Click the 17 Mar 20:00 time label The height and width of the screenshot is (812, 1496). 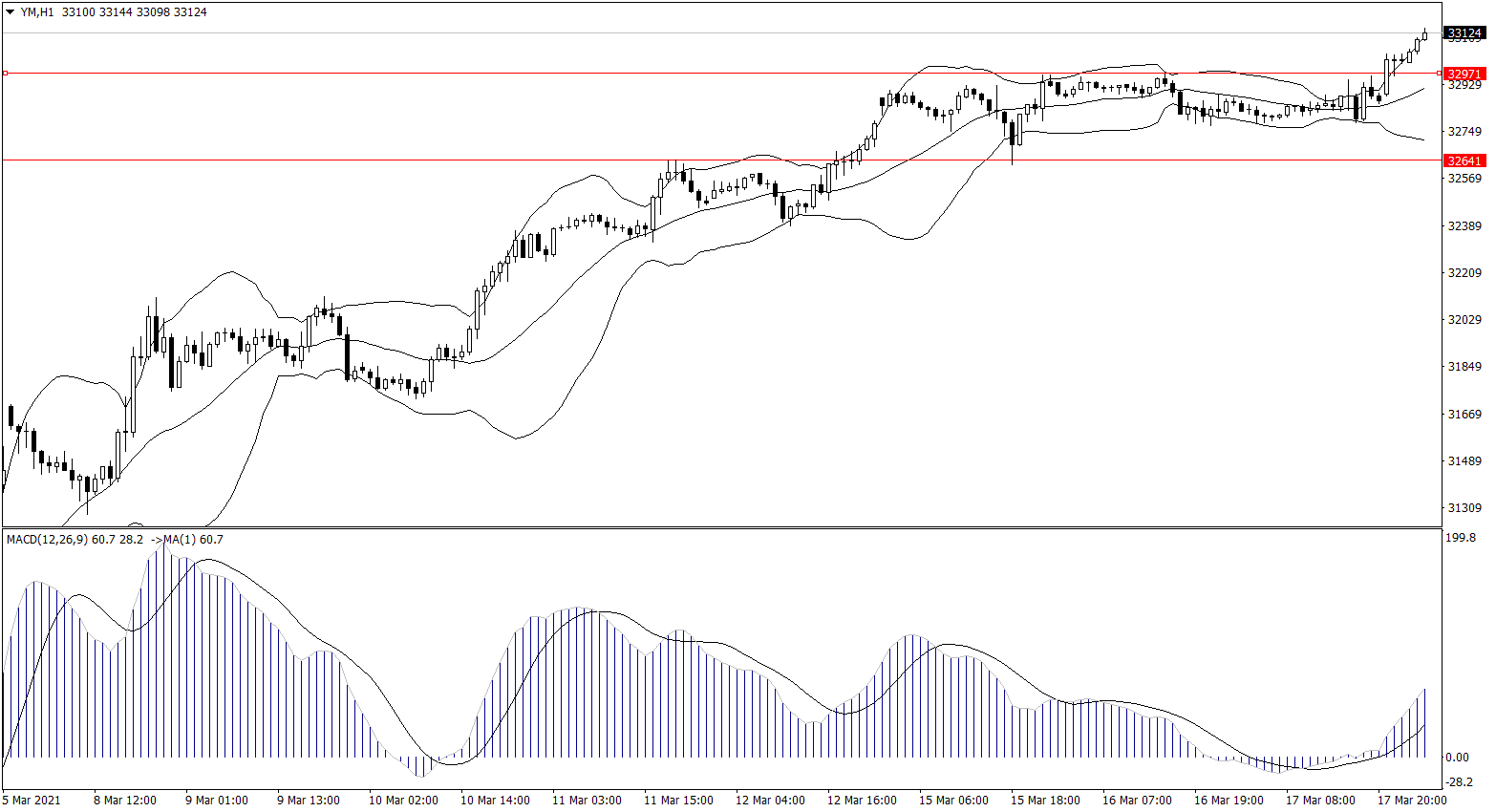pos(1412,801)
